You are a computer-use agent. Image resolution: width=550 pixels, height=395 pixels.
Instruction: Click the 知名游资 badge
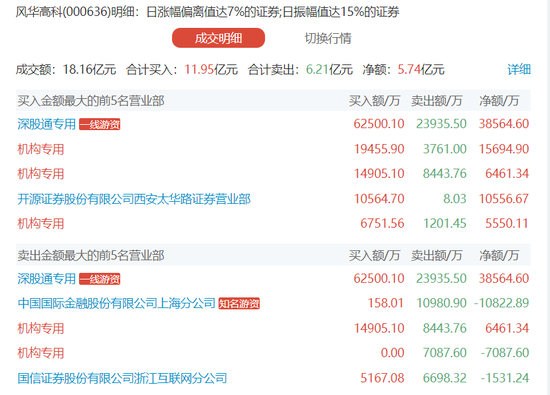239,303
